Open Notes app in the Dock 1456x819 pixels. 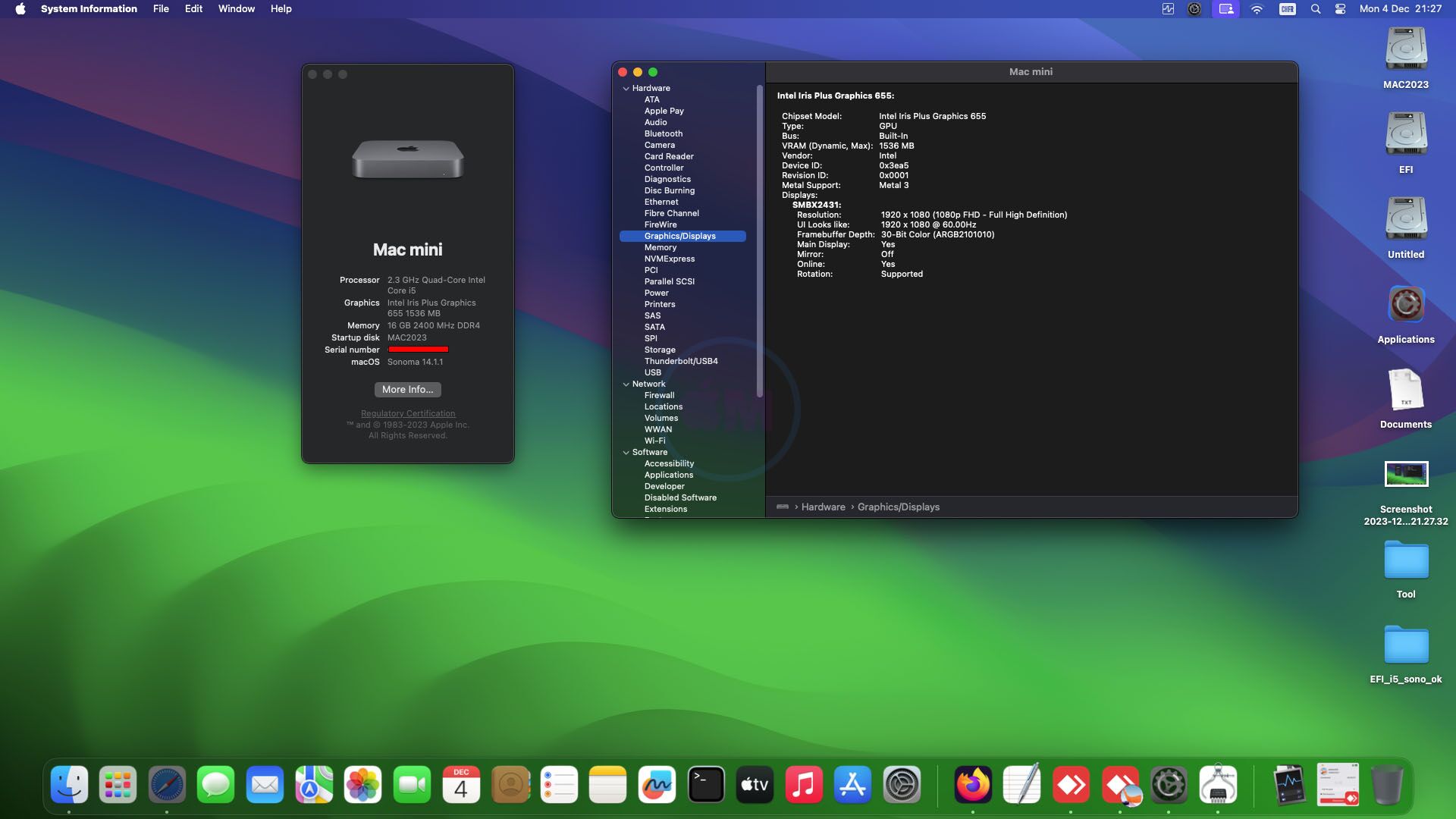pyautogui.click(x=607, y=785)
